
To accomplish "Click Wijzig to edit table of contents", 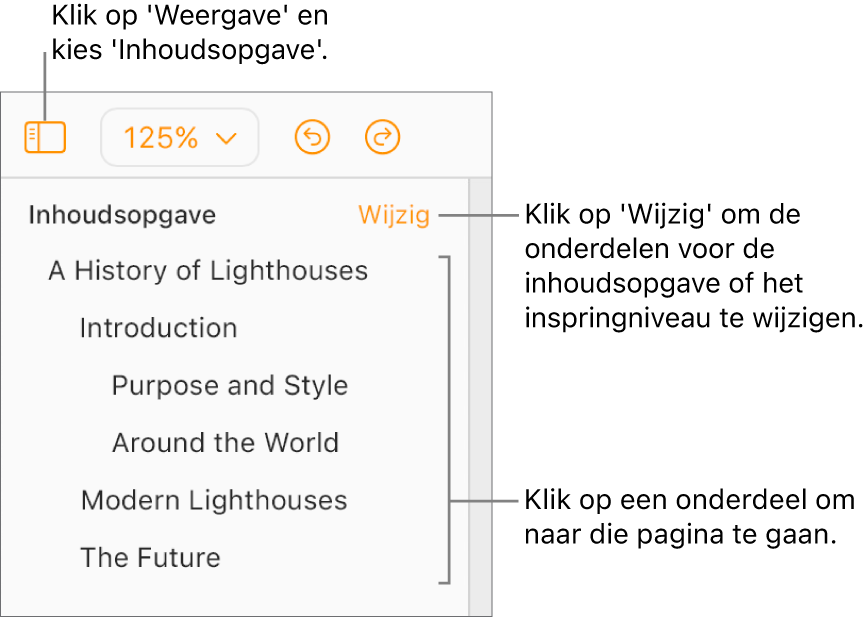I will click(394, 215).
